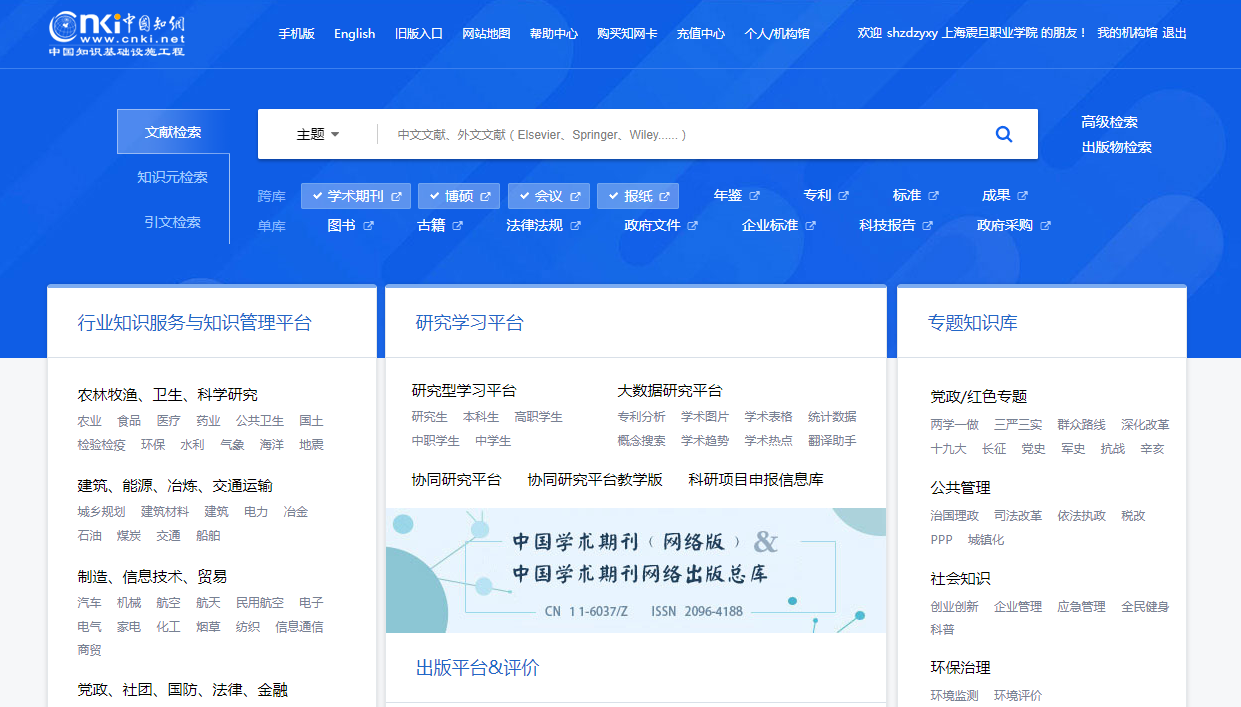Click 公共卫生 industry link

click(260, 421)
